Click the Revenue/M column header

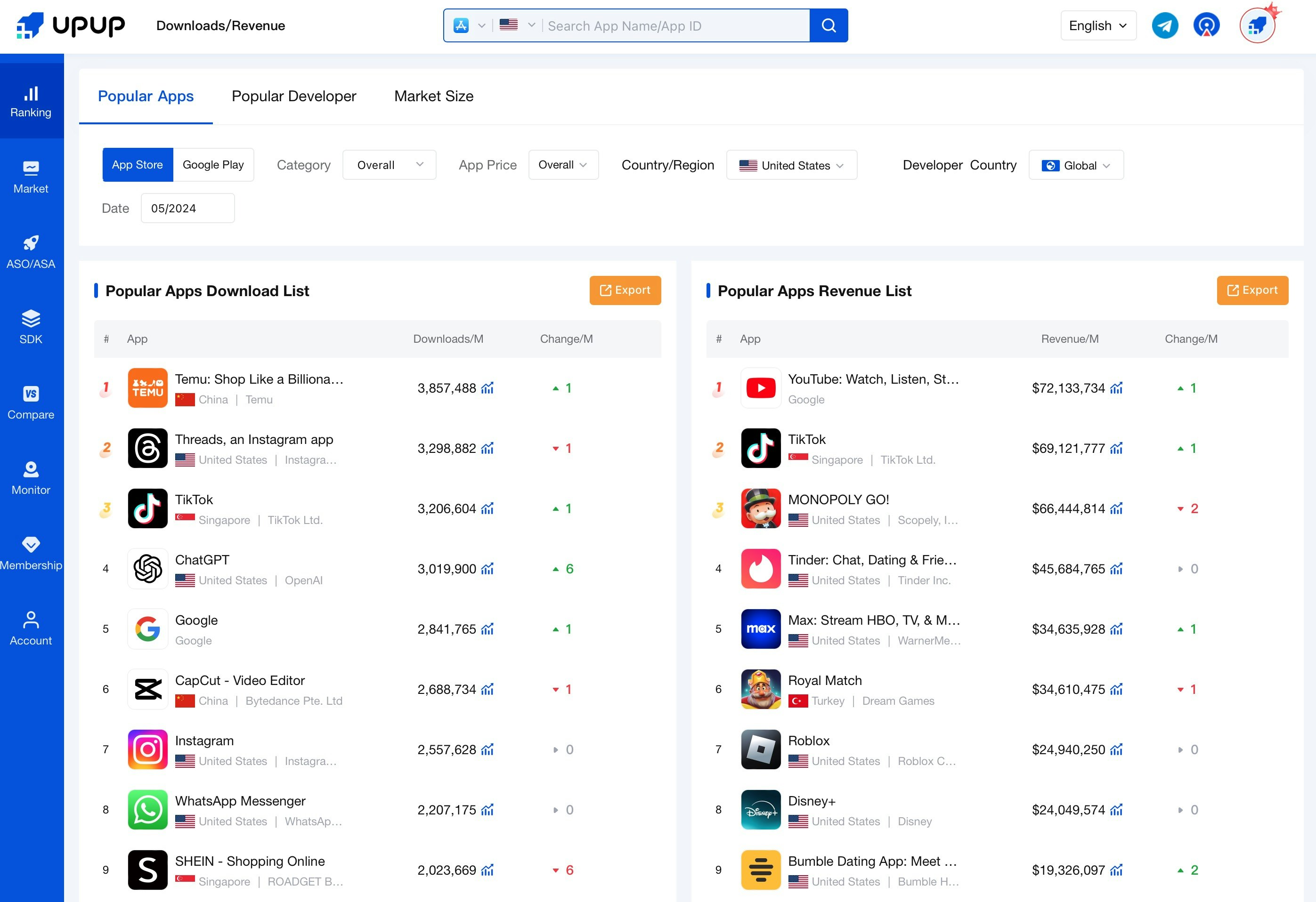[x=1070, y=339]
